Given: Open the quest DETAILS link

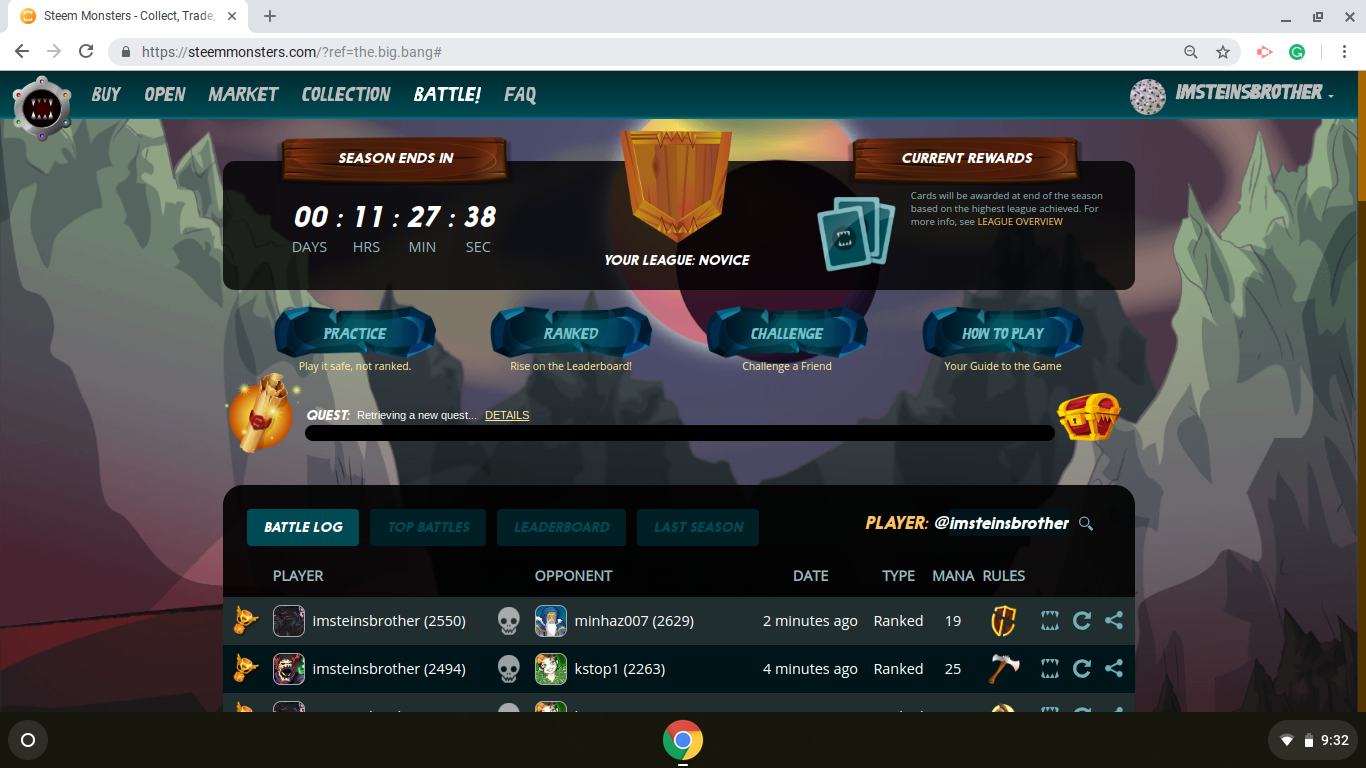Looking at the screenshot, I should (x=507, y=415).
